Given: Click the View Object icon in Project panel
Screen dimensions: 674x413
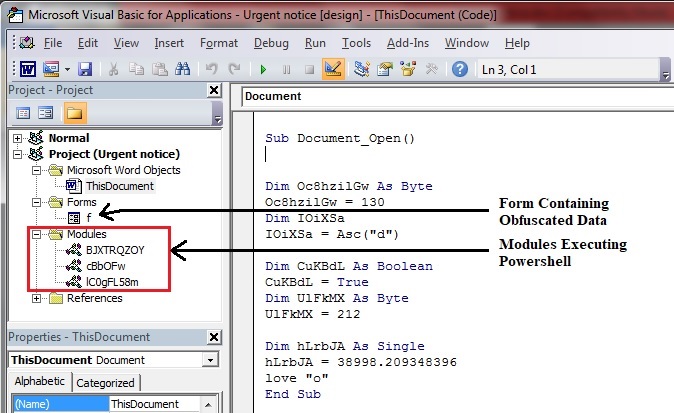Looking at the screenshot, I should [x=47, y=112].
